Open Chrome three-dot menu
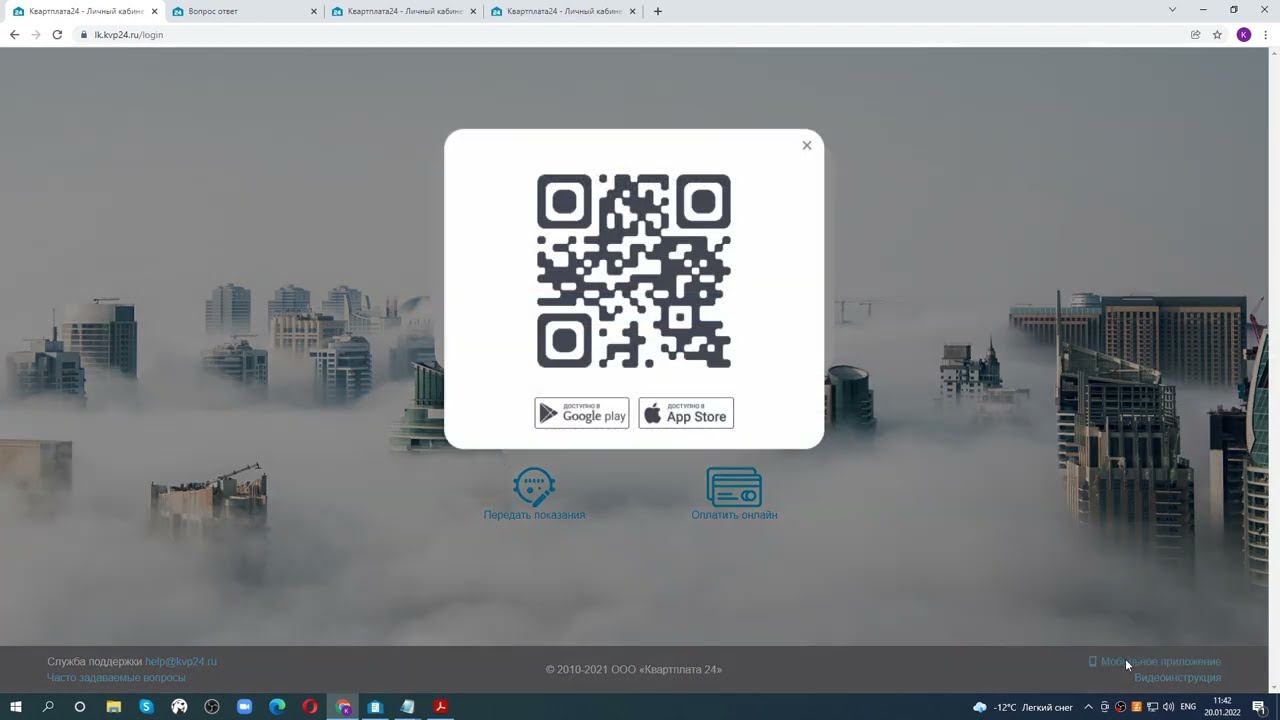This screenshot has height=720, width=1280. tap(1266, 34)
